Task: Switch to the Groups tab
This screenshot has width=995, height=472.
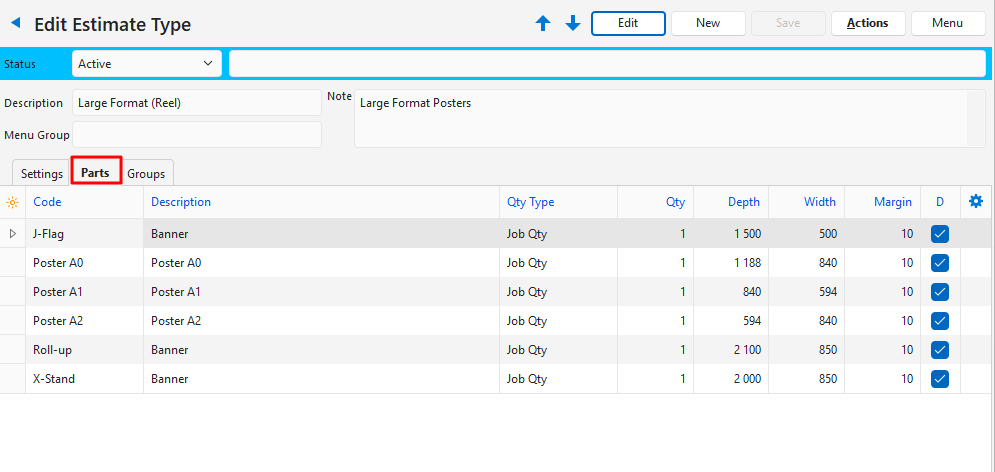Action: tap(146, 174)
